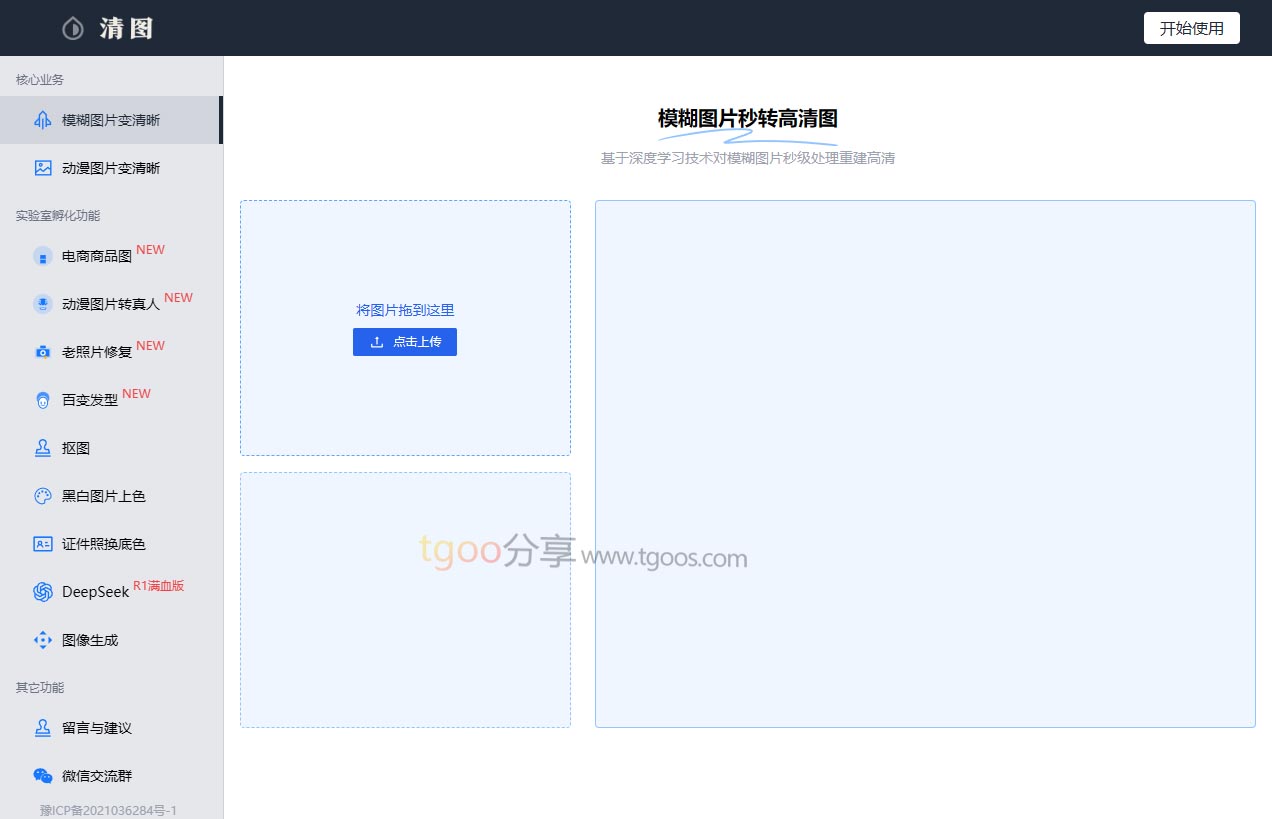This screenshot has height=819, width=1272.
Task: Click the 电商商品图 shop icon
Action: pos(43,256)
